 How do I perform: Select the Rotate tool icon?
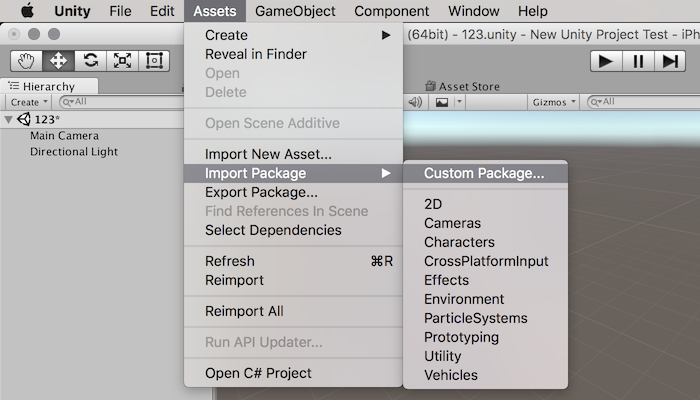91,61
